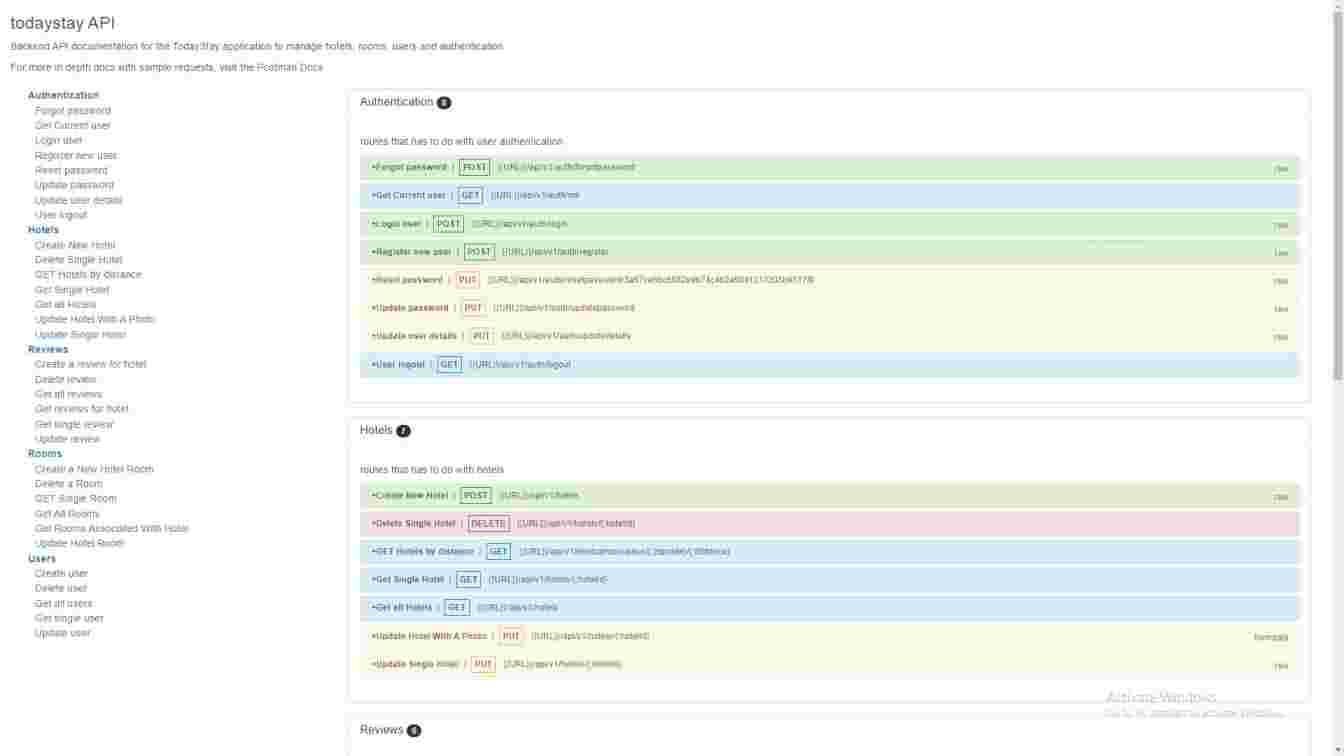Select Get Single Hotel in the sidebar

pyautogui.click(x=72, y=289)
